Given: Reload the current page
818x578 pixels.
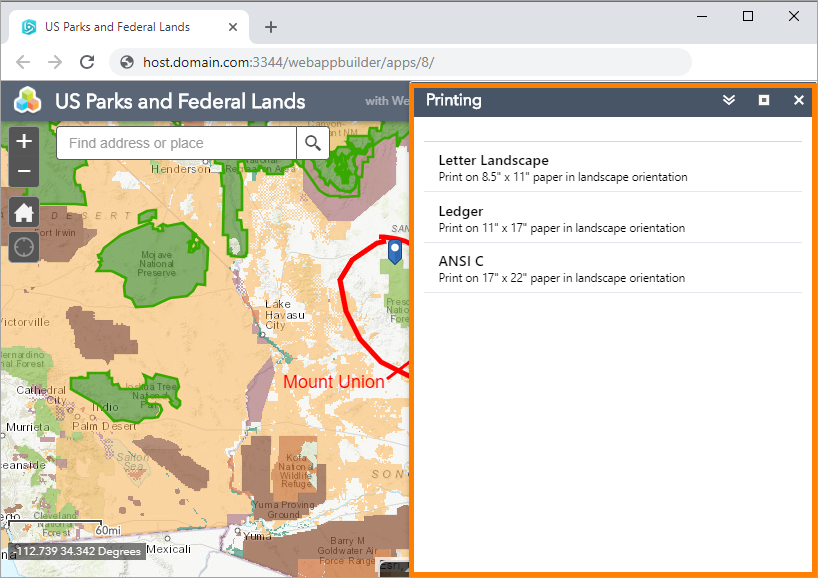Looking at the screenshot, I should 87,62.
